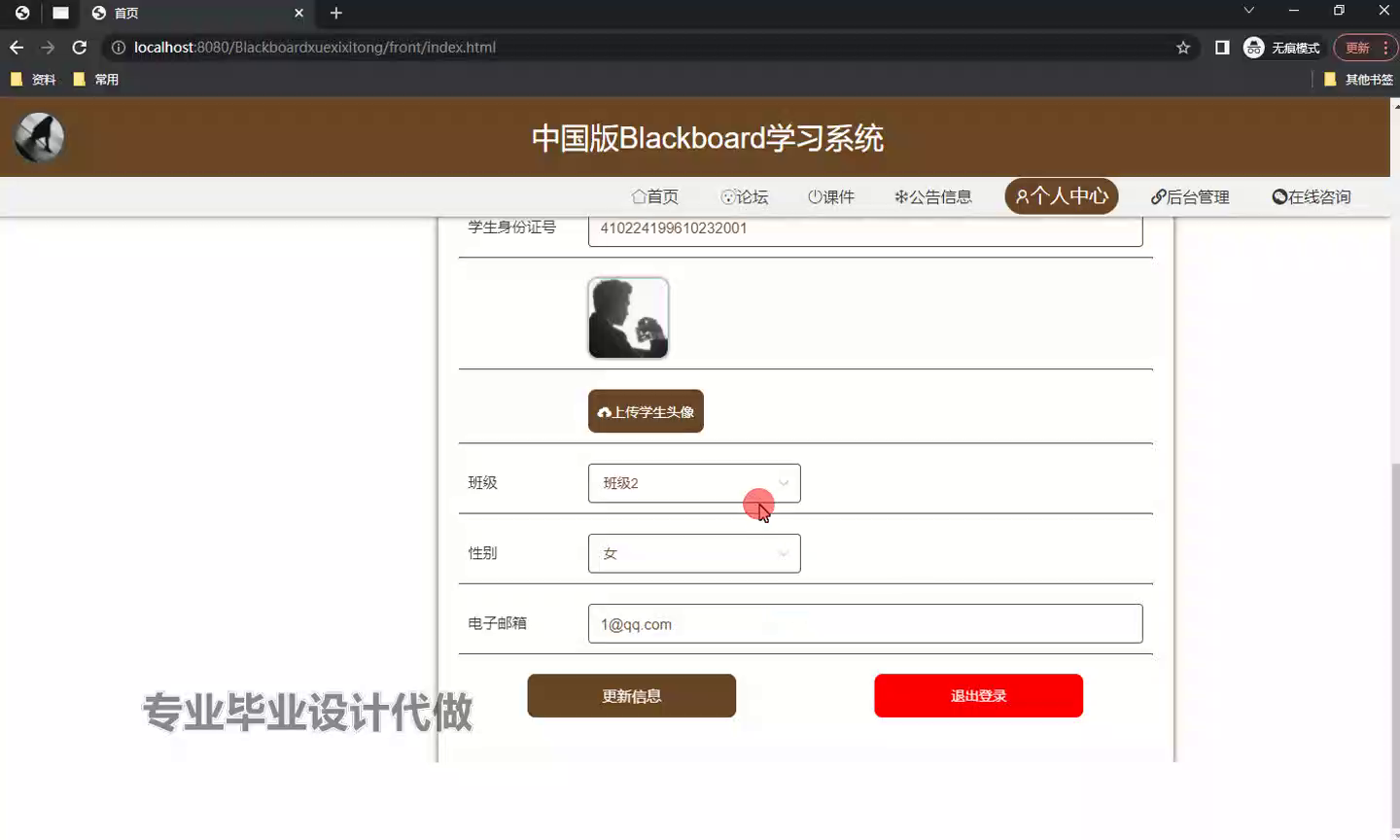Close the 首页 browser tab
This screenshot has width=1400, height=840.
tap(298, 13)
